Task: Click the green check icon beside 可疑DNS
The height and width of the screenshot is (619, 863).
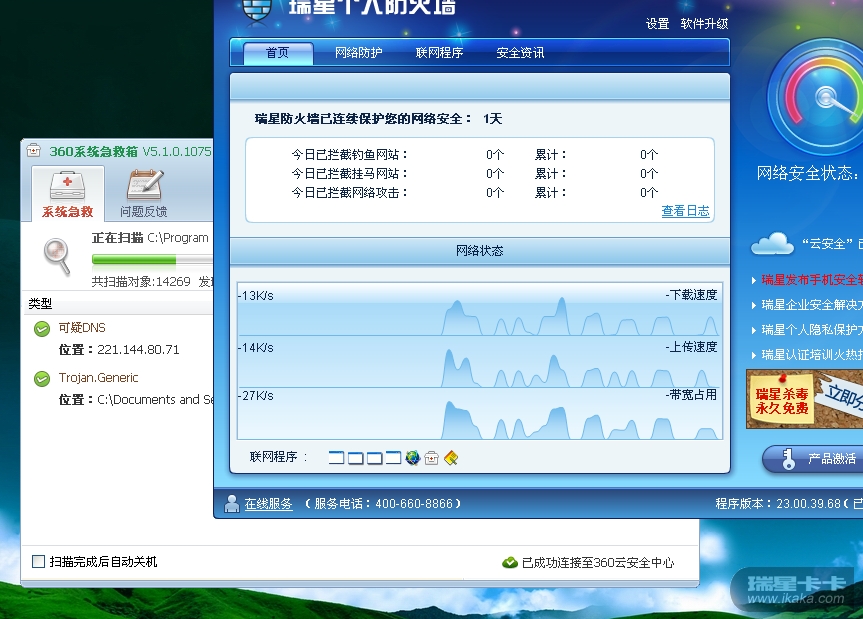Action: pos(42,329)
